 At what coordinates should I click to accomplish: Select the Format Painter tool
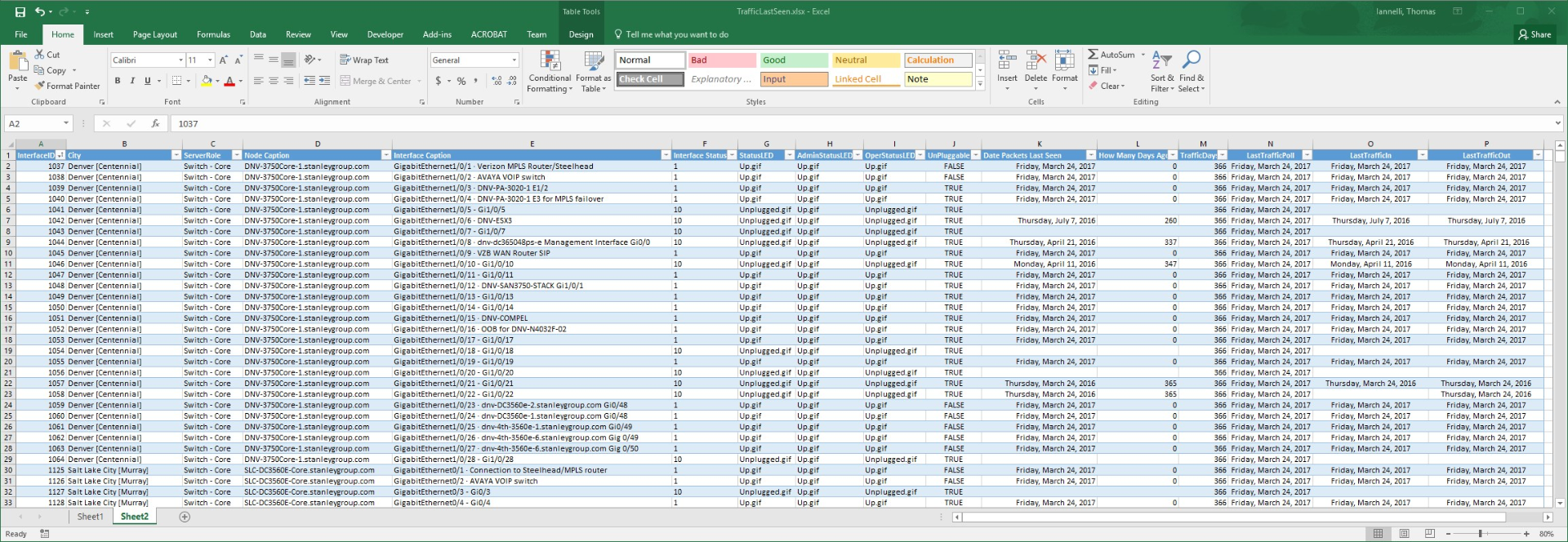click(67, 86)
